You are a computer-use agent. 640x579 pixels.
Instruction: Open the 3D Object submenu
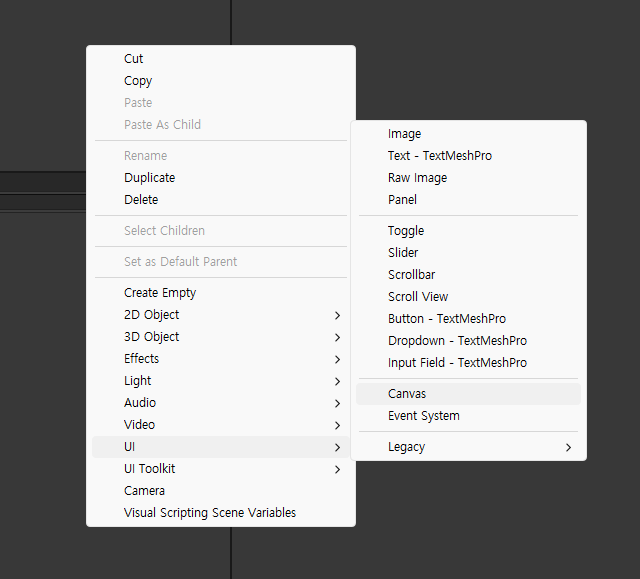pos(221,337)
